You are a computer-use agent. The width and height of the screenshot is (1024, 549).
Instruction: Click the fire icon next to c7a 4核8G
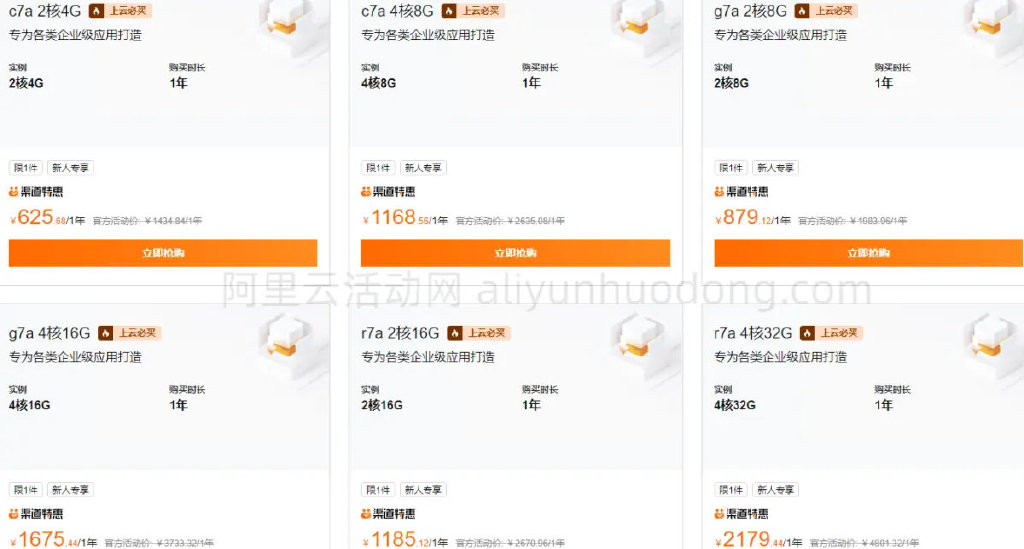point(449,11)
